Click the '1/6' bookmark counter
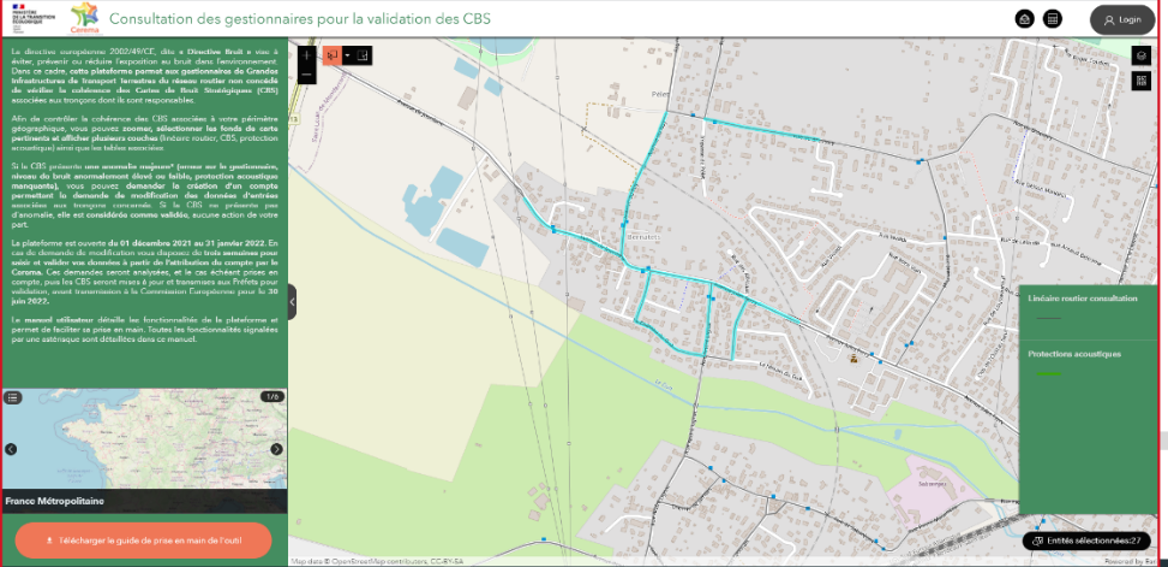The height and width of the screenshot is (567, 1168). click(x=272, y=397)
